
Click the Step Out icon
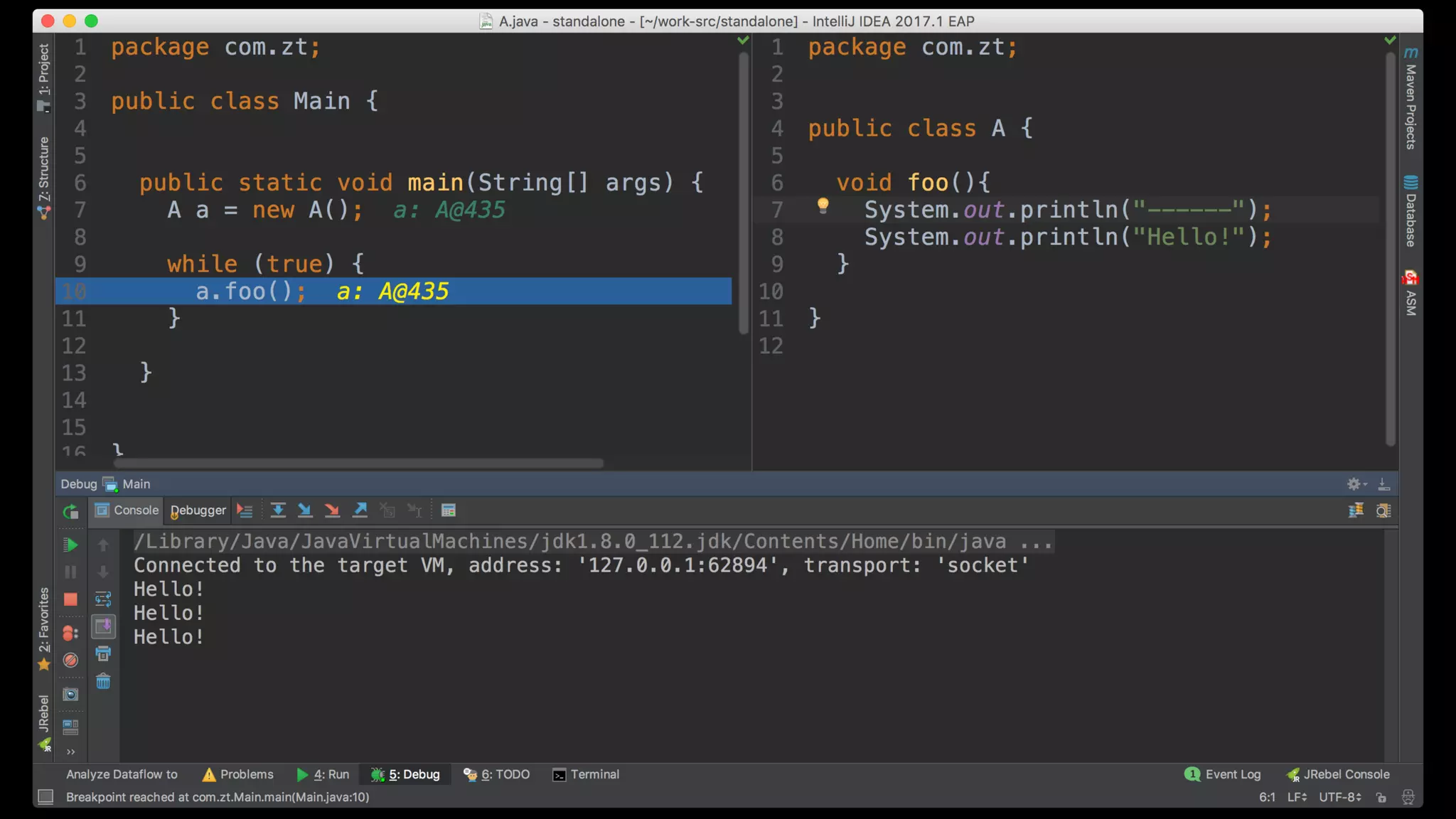point(360,510)
